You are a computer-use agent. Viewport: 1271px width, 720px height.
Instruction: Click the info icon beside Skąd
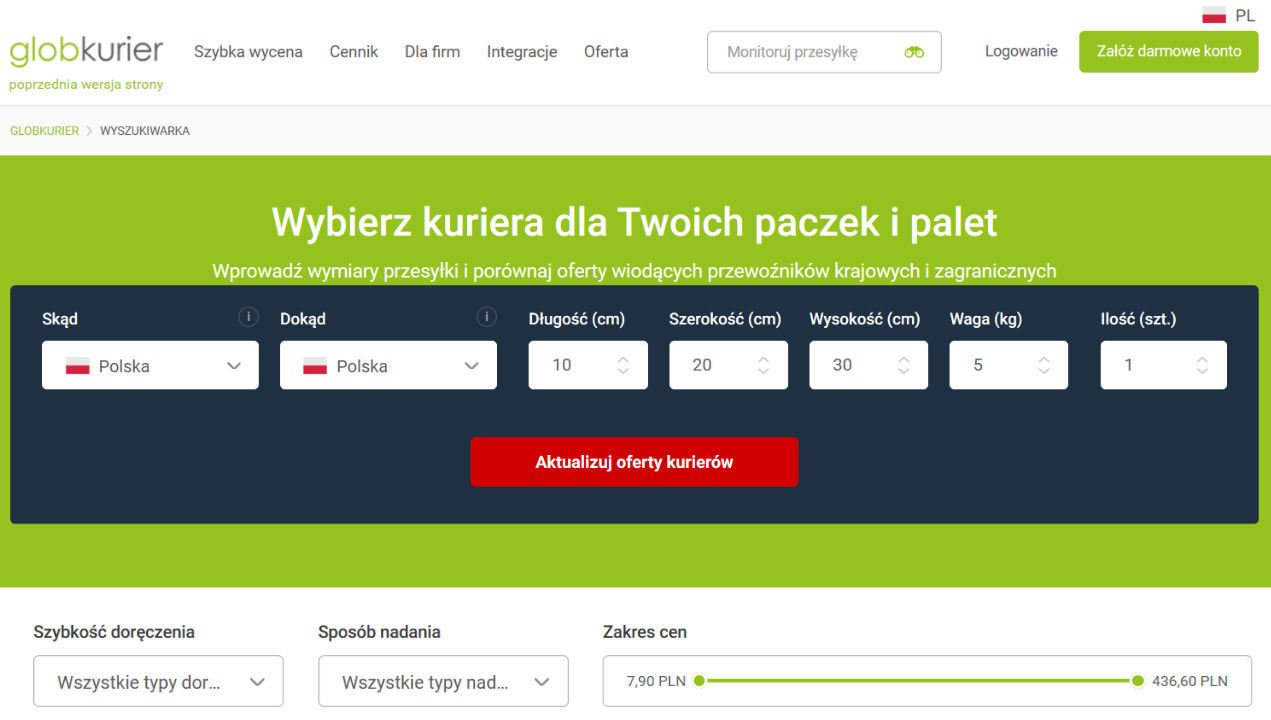(x=248, y=317)
